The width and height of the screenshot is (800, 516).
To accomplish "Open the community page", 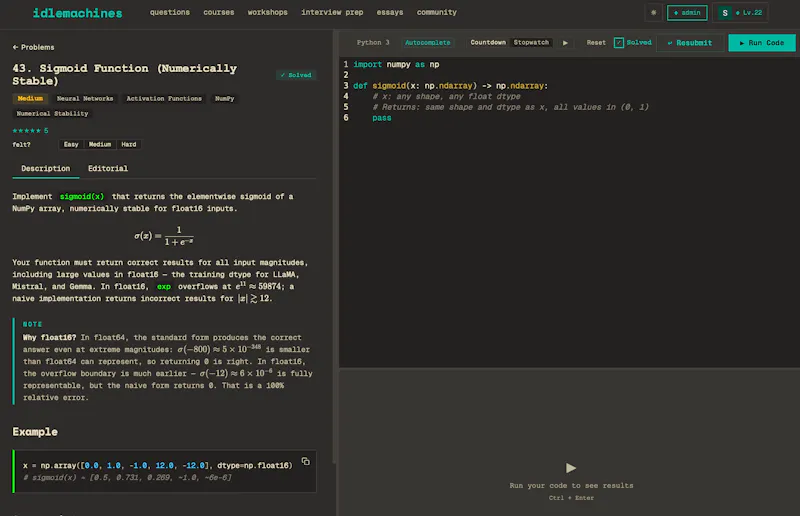I will (x=436, y=12).
